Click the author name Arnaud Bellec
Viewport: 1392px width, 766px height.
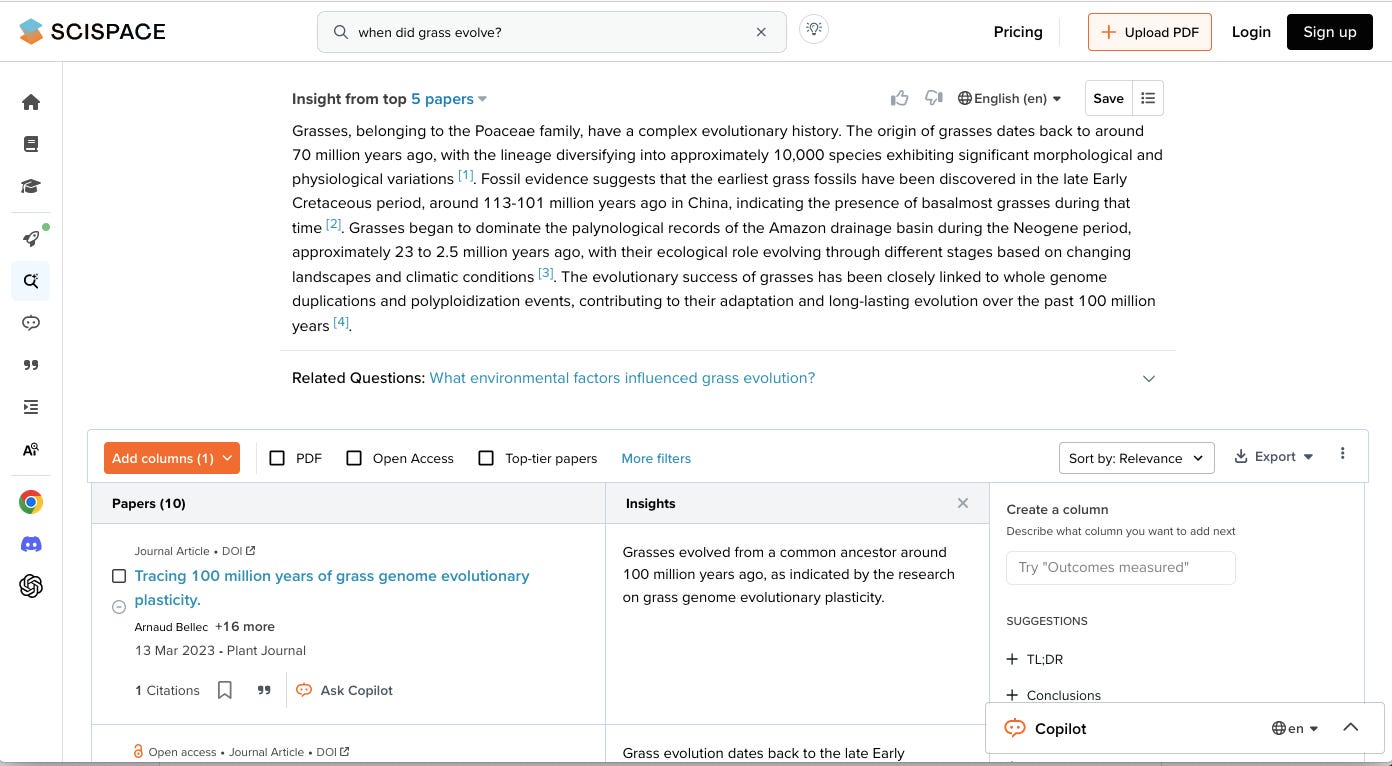(x=171, y=627)
